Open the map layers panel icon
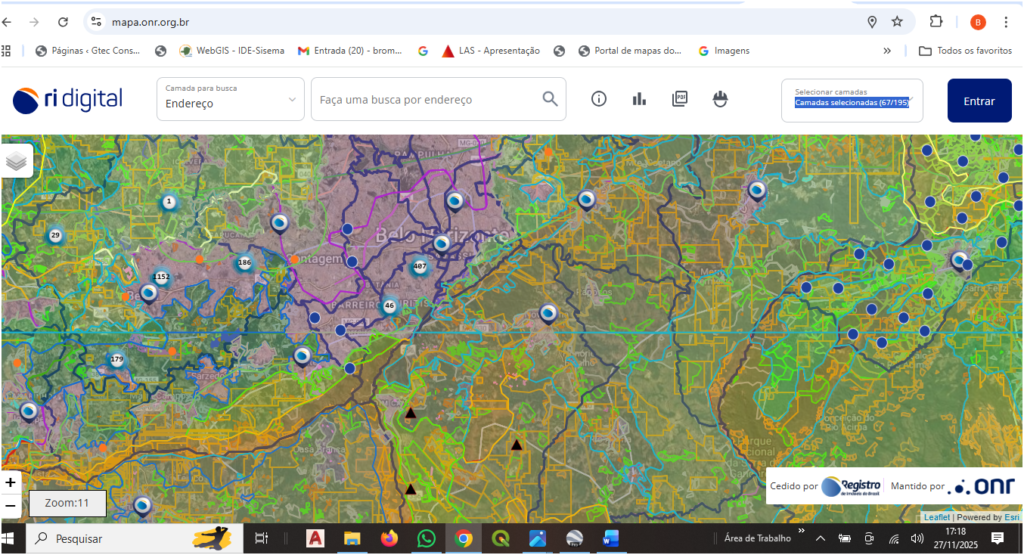 click(17, 160)
